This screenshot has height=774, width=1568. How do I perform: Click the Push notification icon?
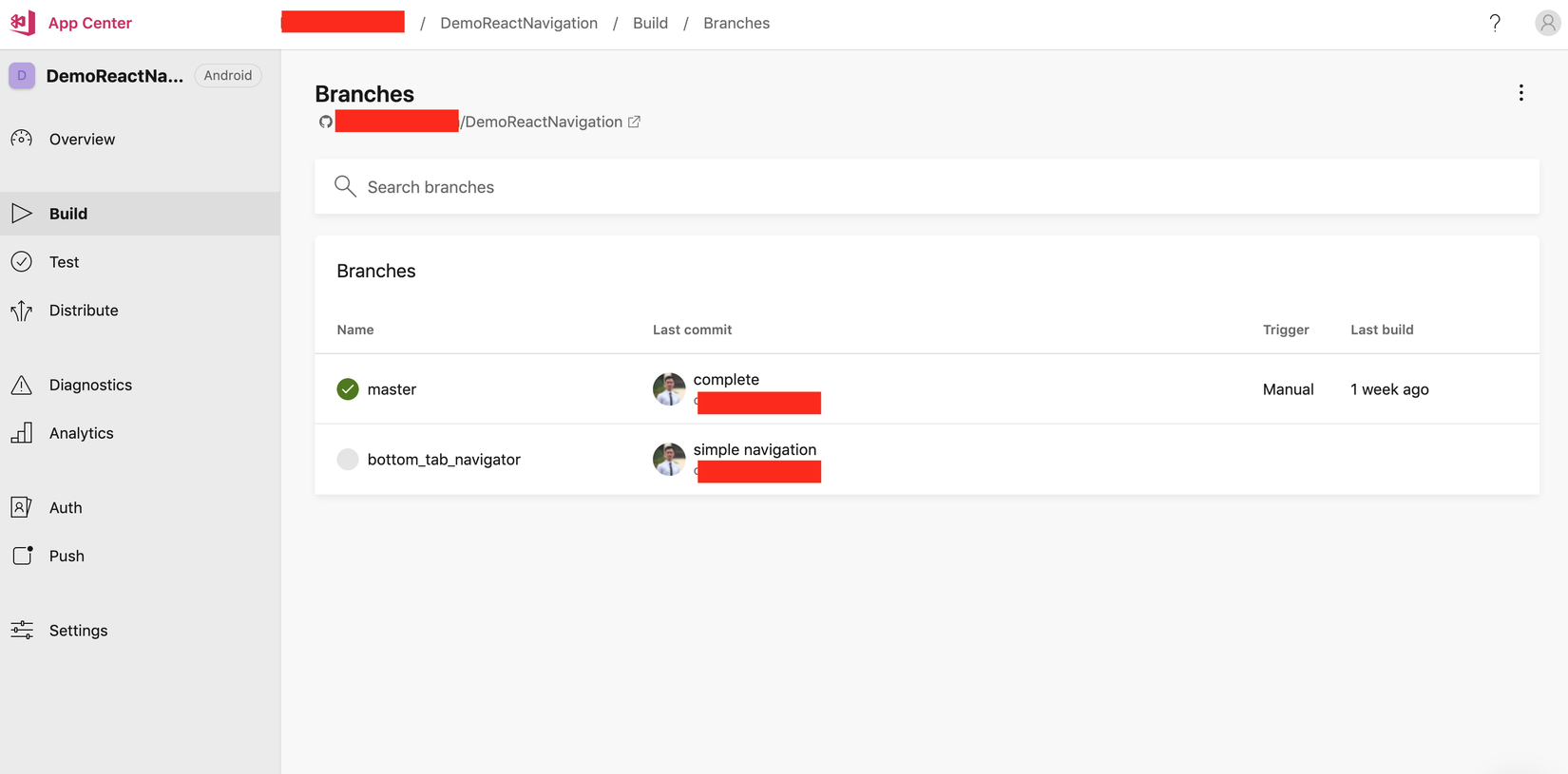click(22, 556)
